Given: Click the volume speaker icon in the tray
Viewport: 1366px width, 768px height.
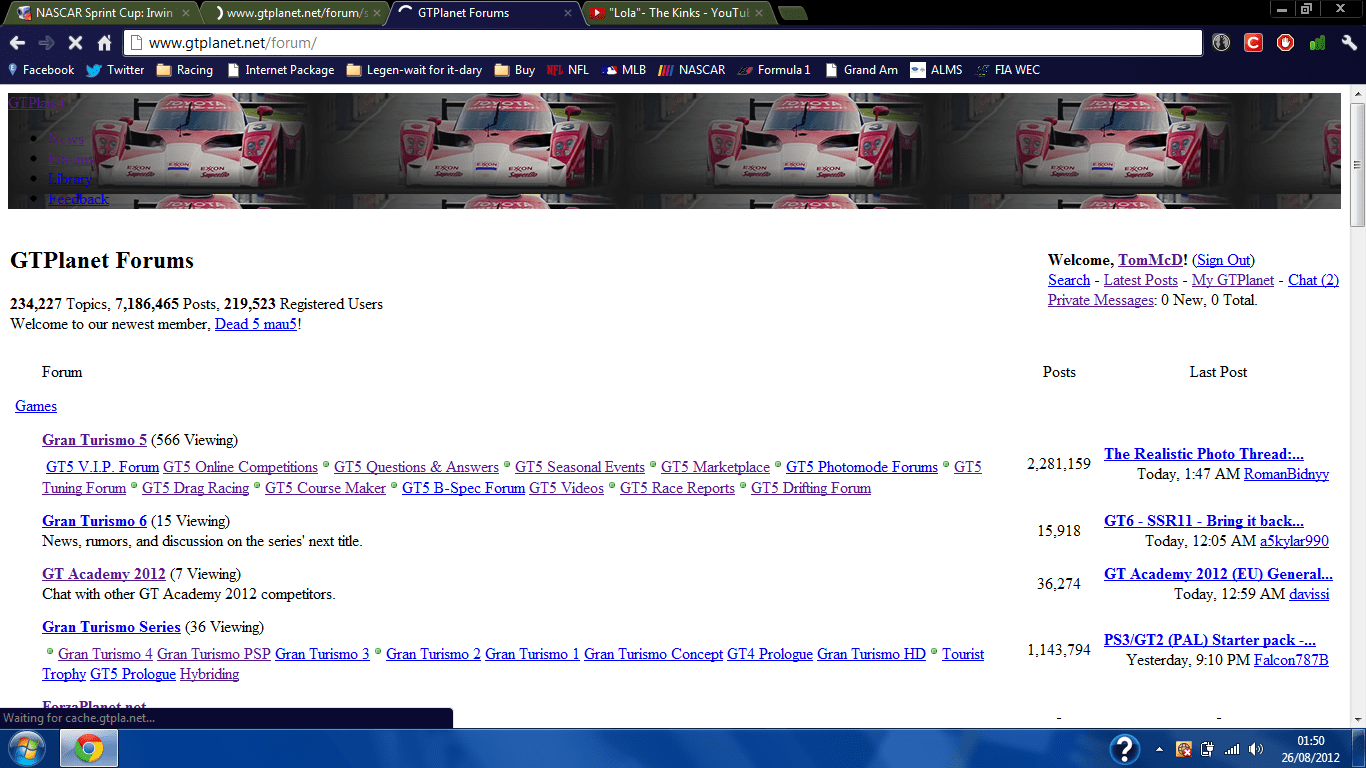Looking at the screenshot, I should 1256,749.
